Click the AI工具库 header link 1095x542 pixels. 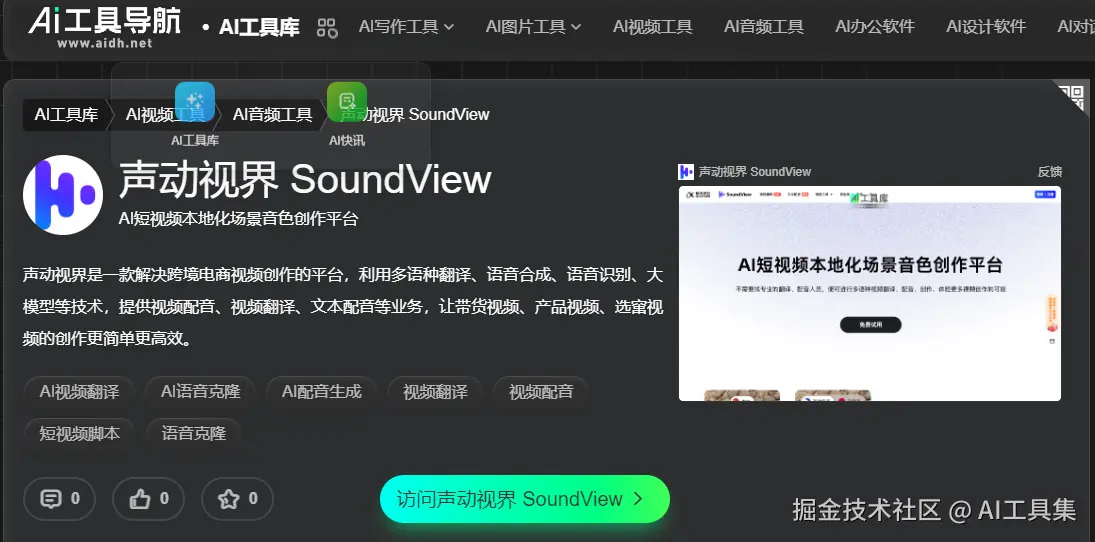tap(259, 28)
